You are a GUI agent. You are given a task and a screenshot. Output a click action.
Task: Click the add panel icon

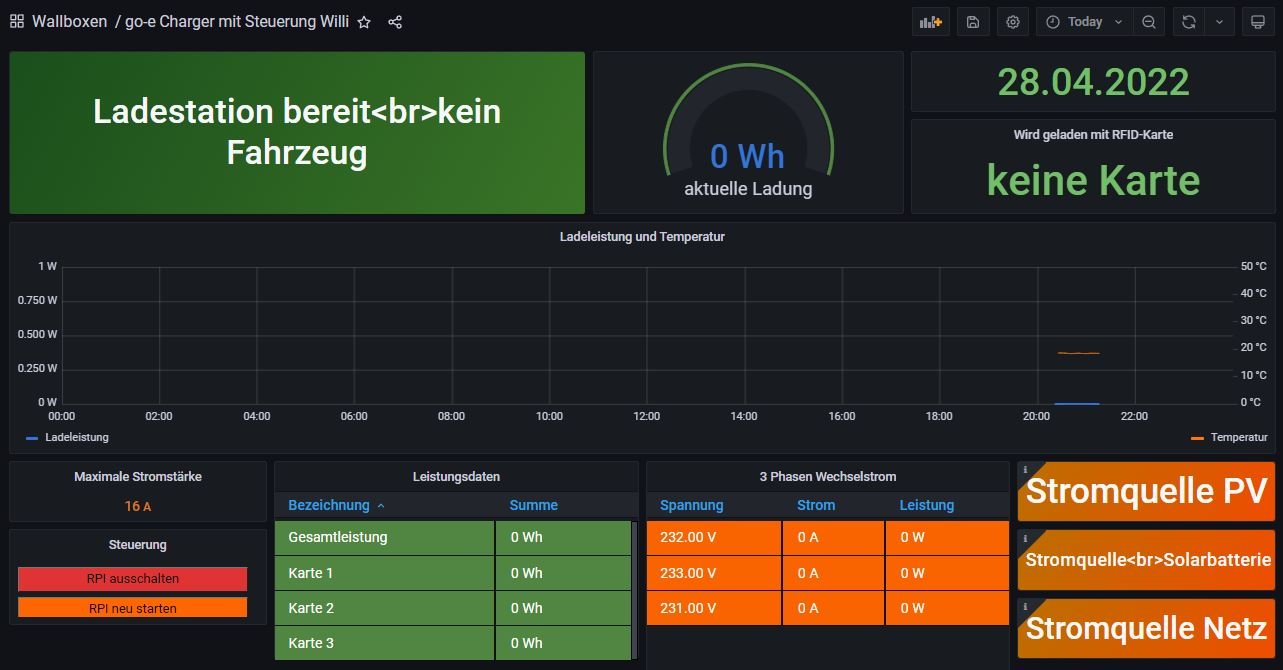point(931,22)
